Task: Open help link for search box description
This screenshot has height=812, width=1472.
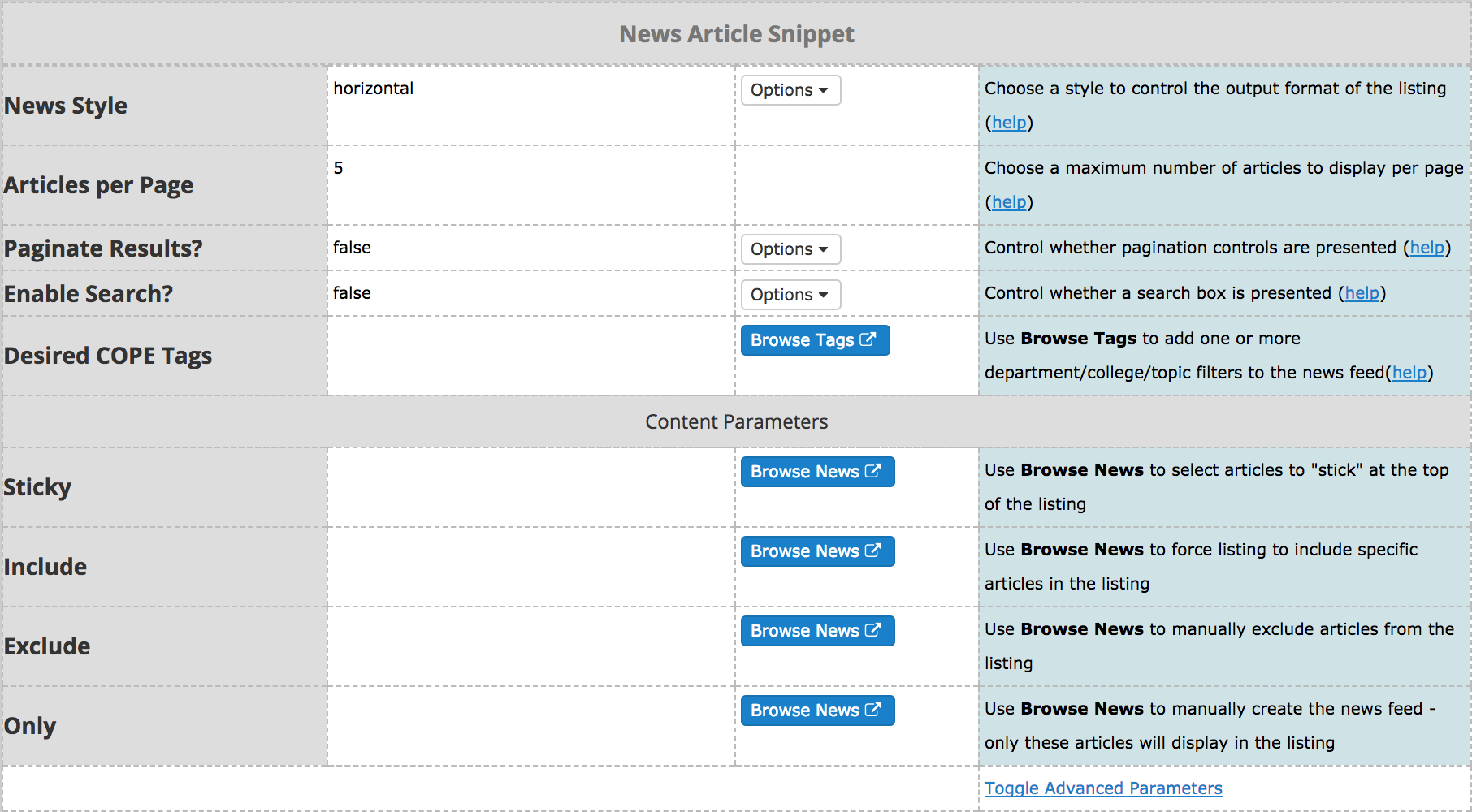Action: [1362, 293]
